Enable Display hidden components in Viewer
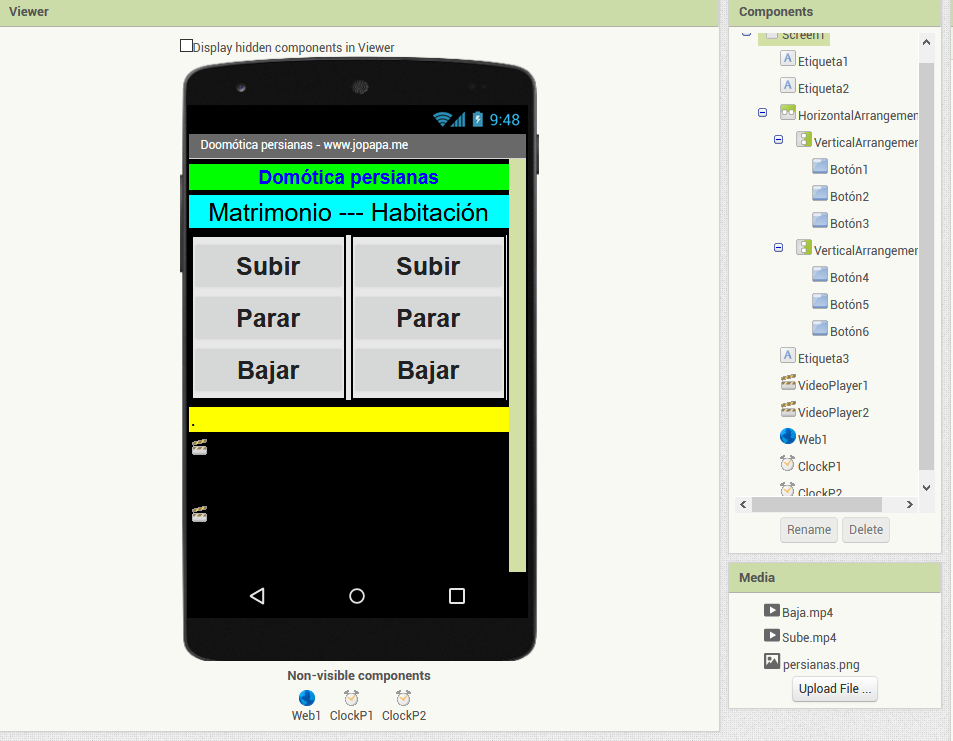This screenshot has width=953, height=741. click(x=186, y=46)
